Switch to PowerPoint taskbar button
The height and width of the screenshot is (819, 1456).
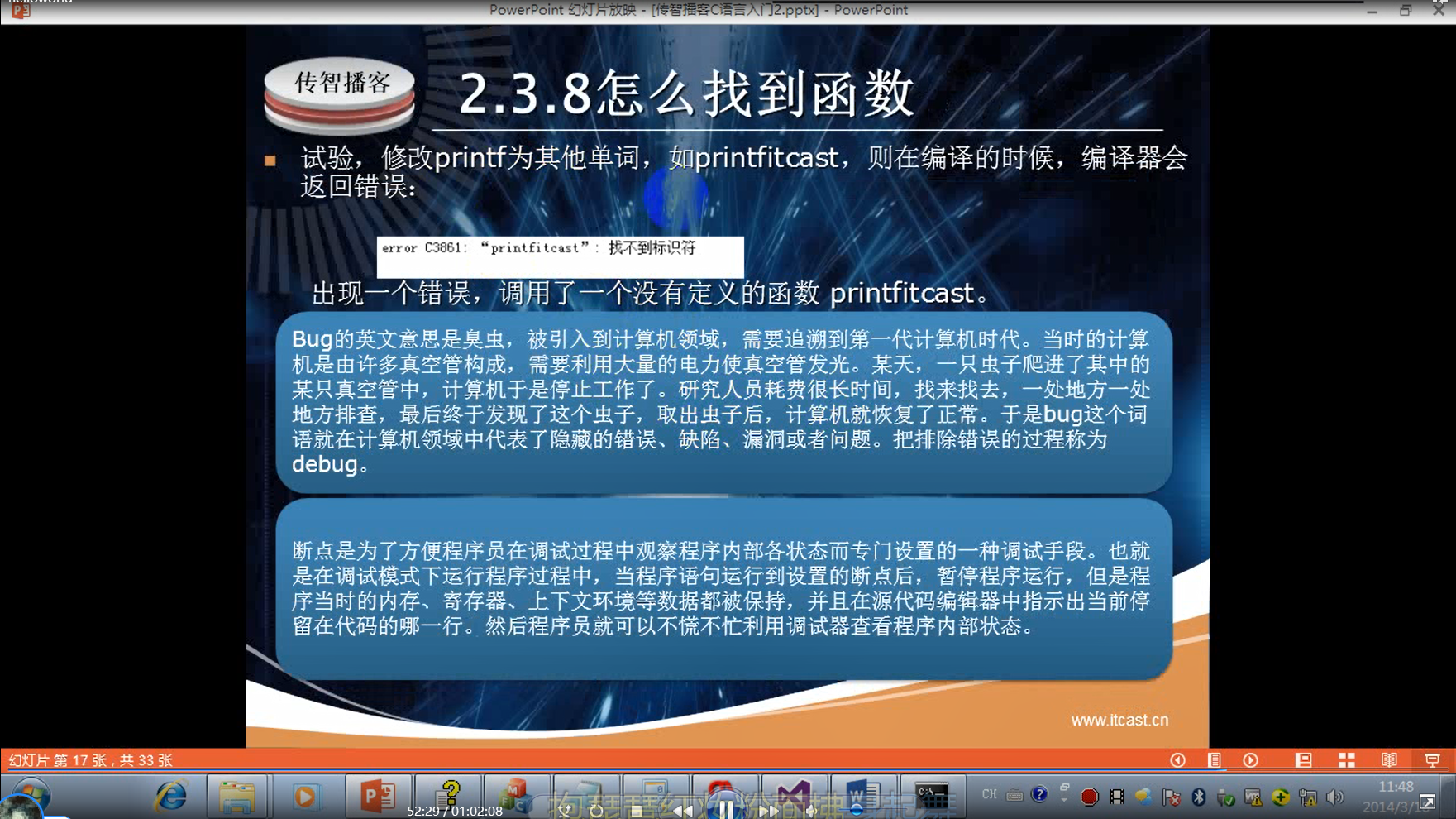tap(377, 796)
